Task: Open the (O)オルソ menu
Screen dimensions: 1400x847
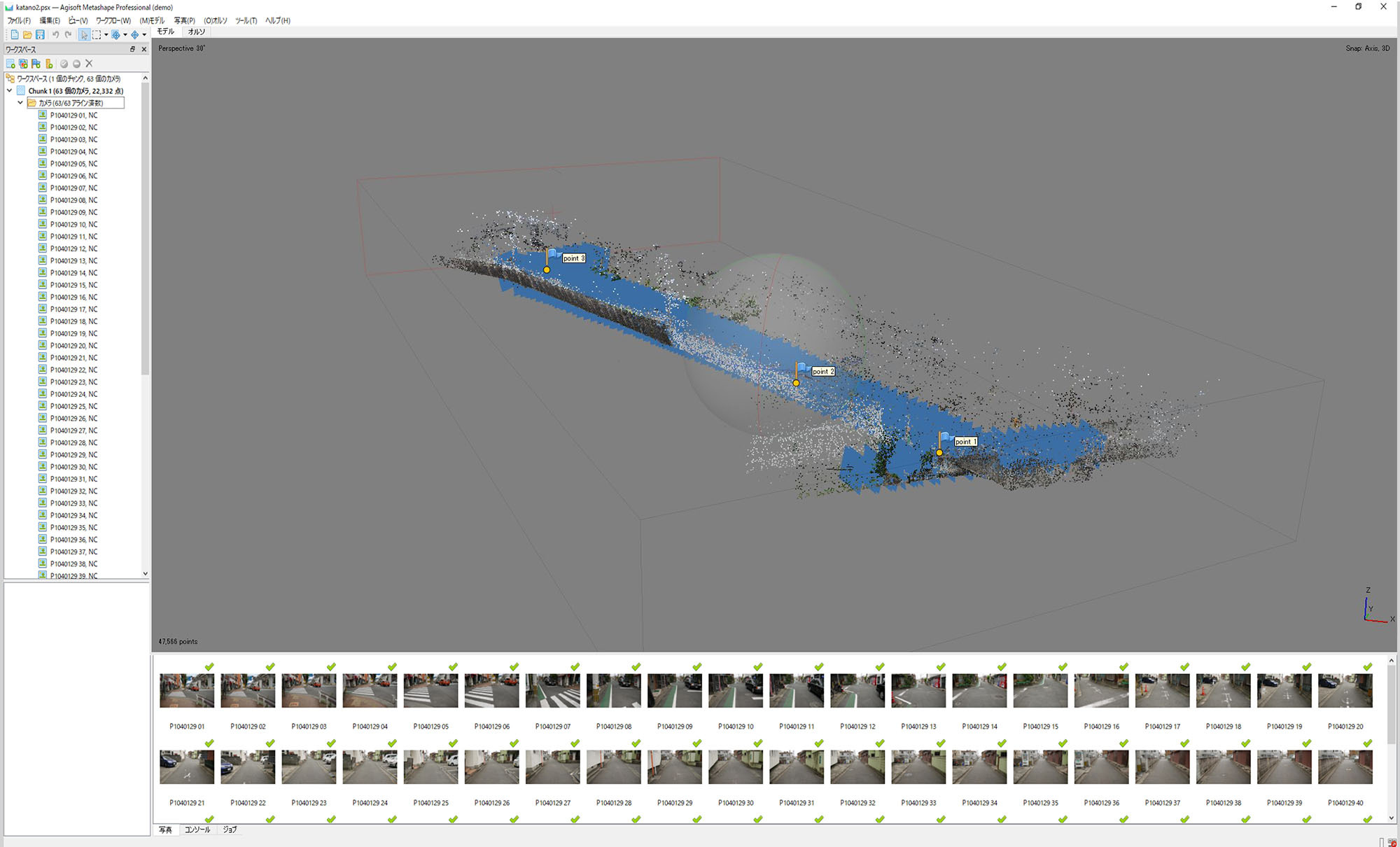Action: point(216,20)
